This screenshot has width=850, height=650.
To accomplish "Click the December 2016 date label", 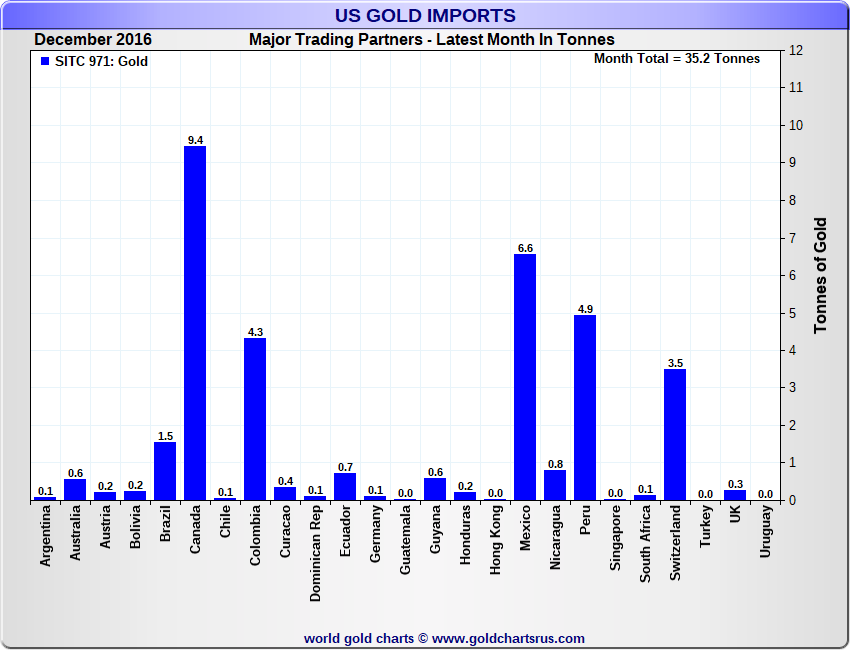I will click(93, 40).
